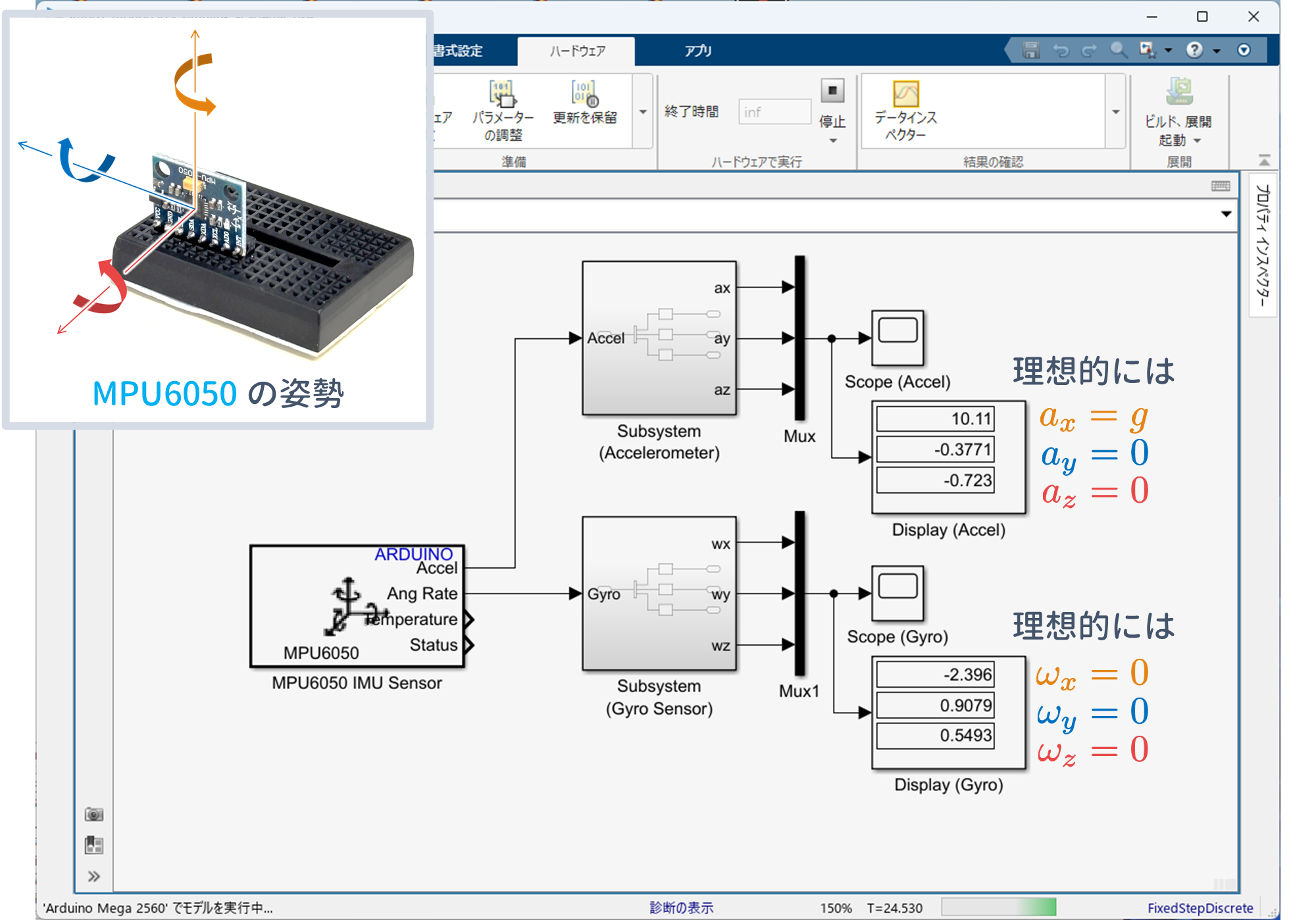
Task: Click the Stop (停止) simulation button
Action: click(x=832, y=91)
